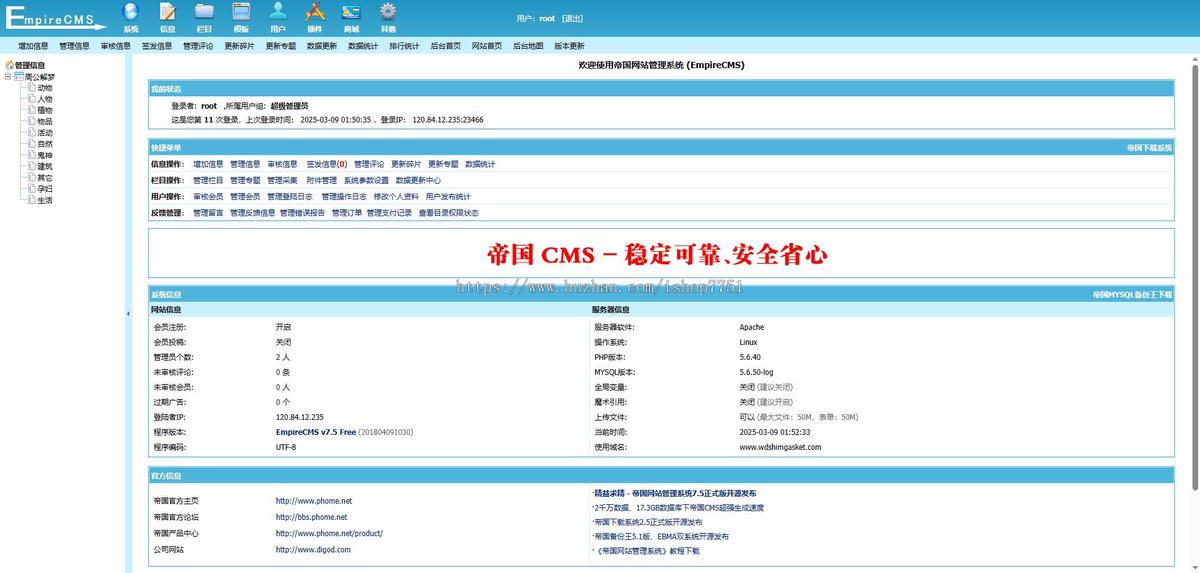Open 数据更新中心 in quick menu
This screenshot has height=573, width=1200.
(x=418, y=180)
